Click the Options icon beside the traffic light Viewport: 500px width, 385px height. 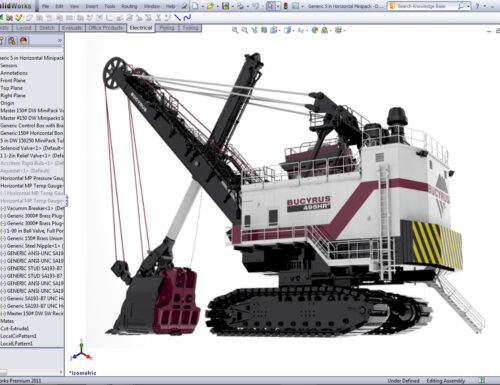coord(295,6)
